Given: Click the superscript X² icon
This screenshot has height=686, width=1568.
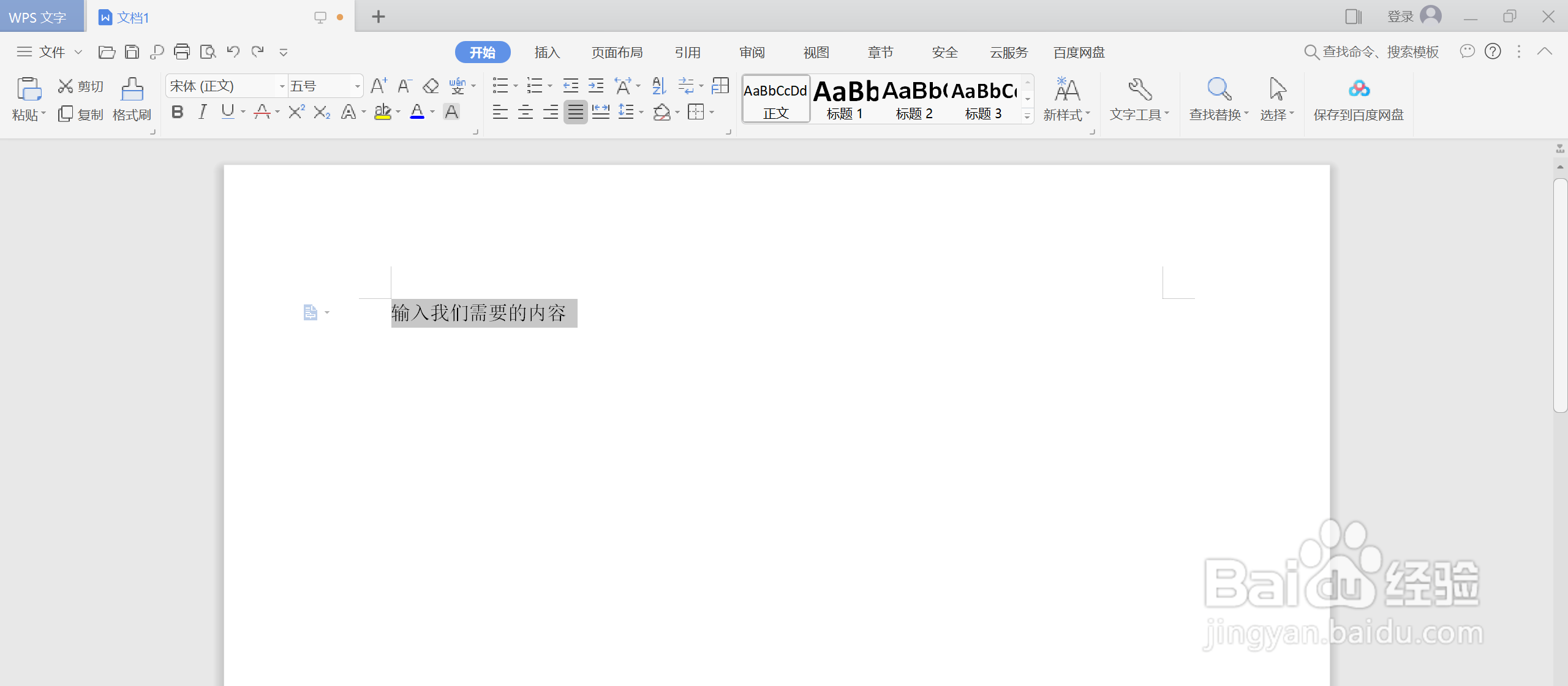Looking at the screenshot, I should 296,112.
